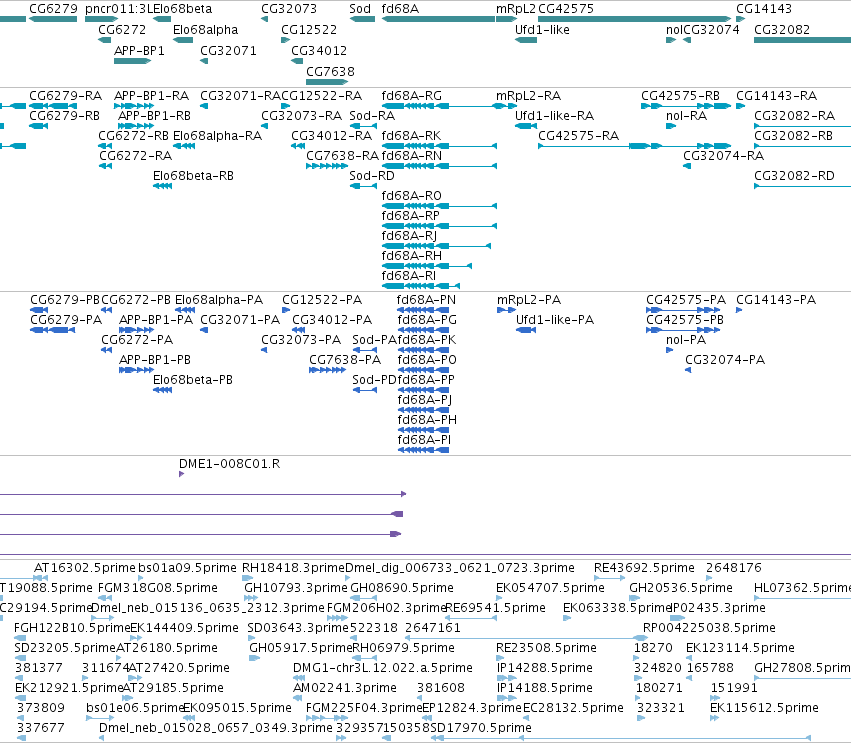Click EST label IP14288.5prime
Screen dimensions: 851x743
[x=544, y=668]
